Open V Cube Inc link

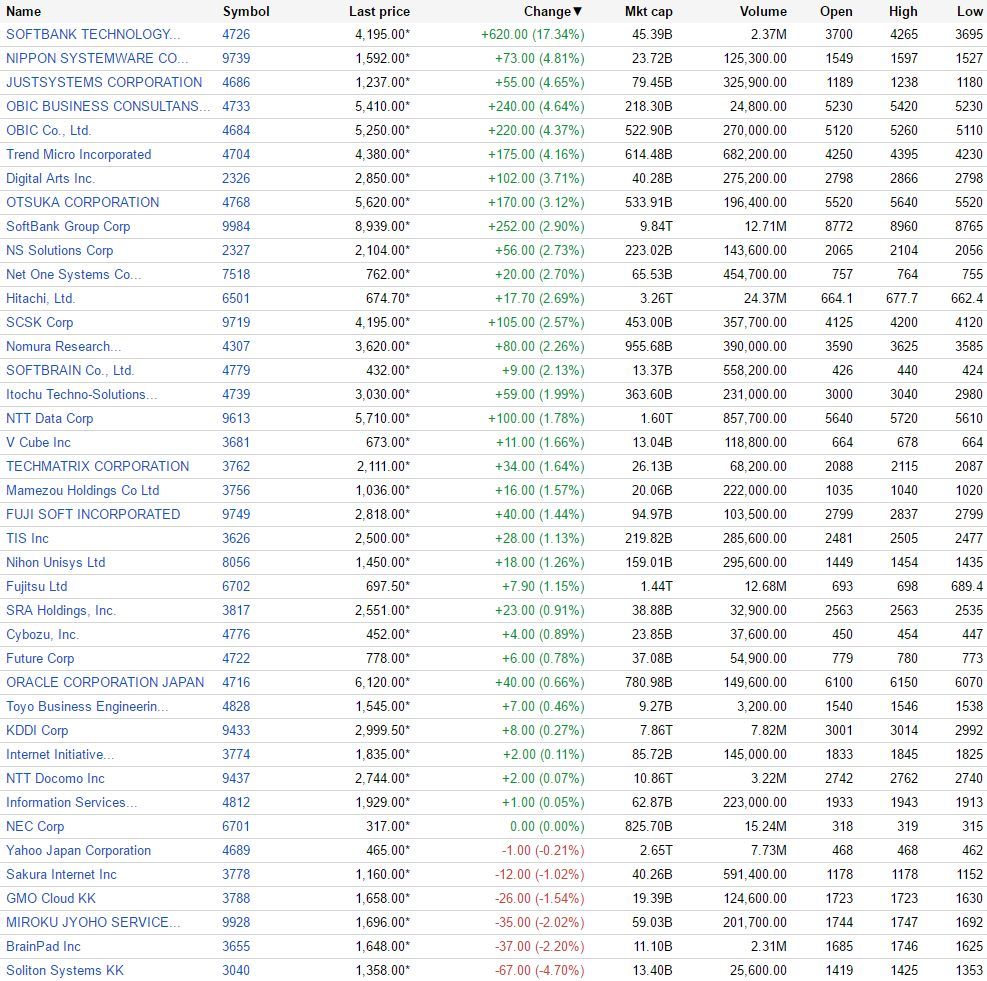(x=38, y=442)
